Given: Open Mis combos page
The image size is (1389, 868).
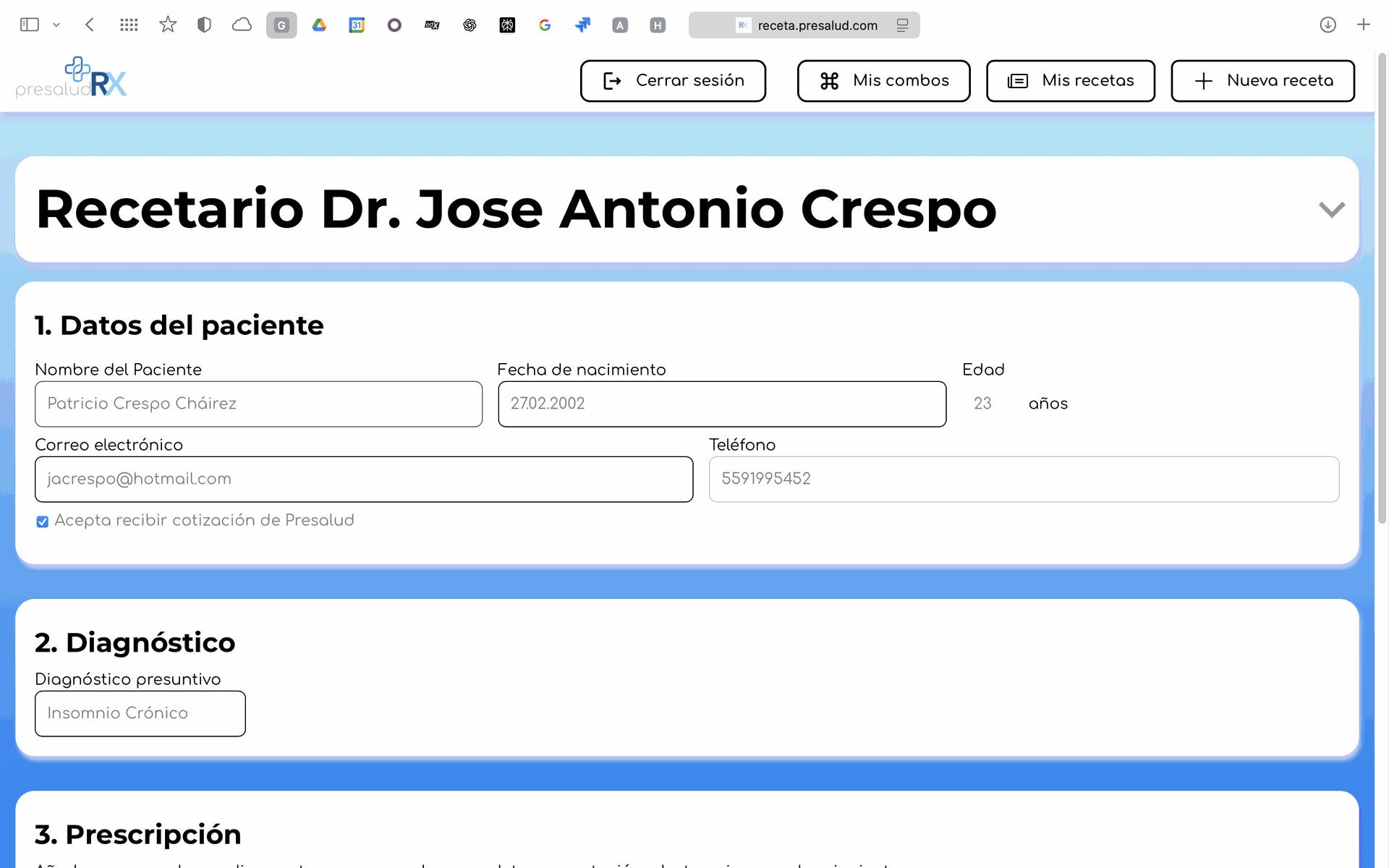Looking at the screenshot, I should click(x=883, y=81).
